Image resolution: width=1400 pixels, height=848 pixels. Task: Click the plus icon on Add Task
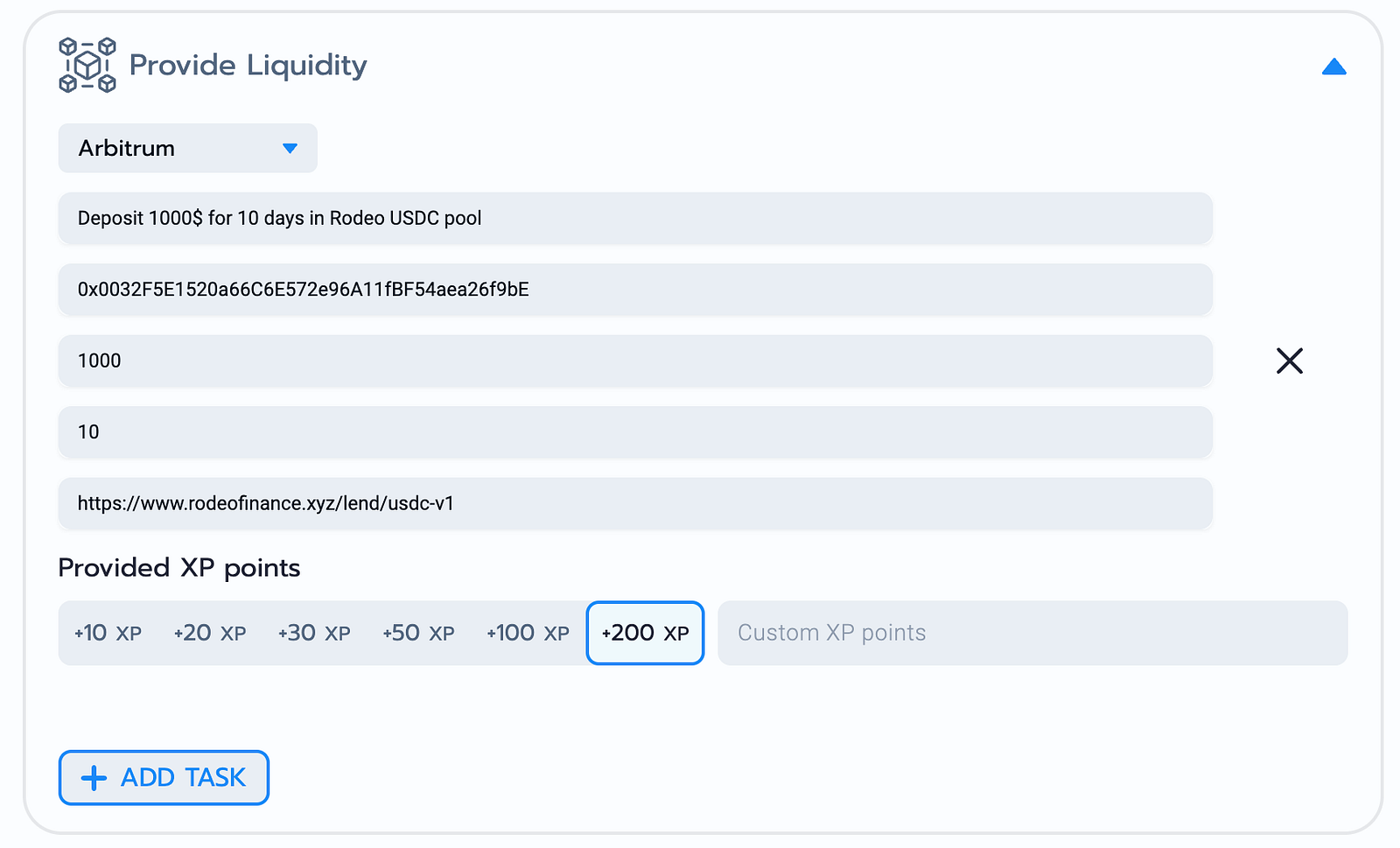point(94,777)
